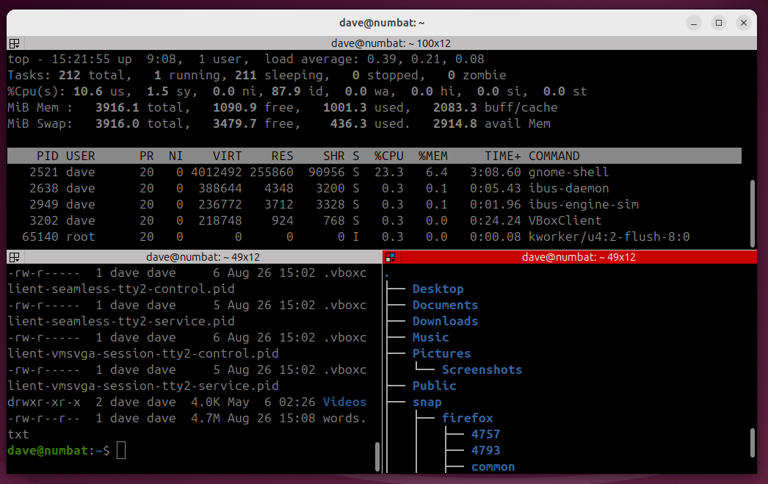Select the ibus-engine-sim process row
This screenshot has height=484, width=768.
coord(374,205)
